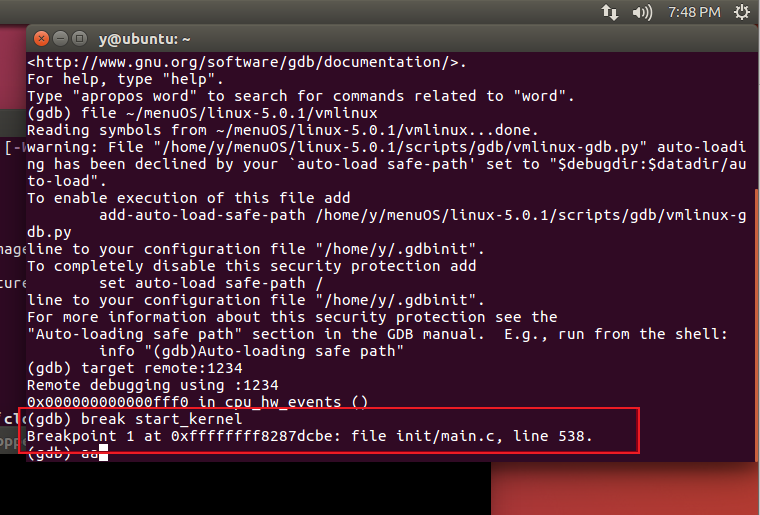Click the sound volume indicator icon
Image resolution: width=760 pixels, height=515 pixels.
644,12
